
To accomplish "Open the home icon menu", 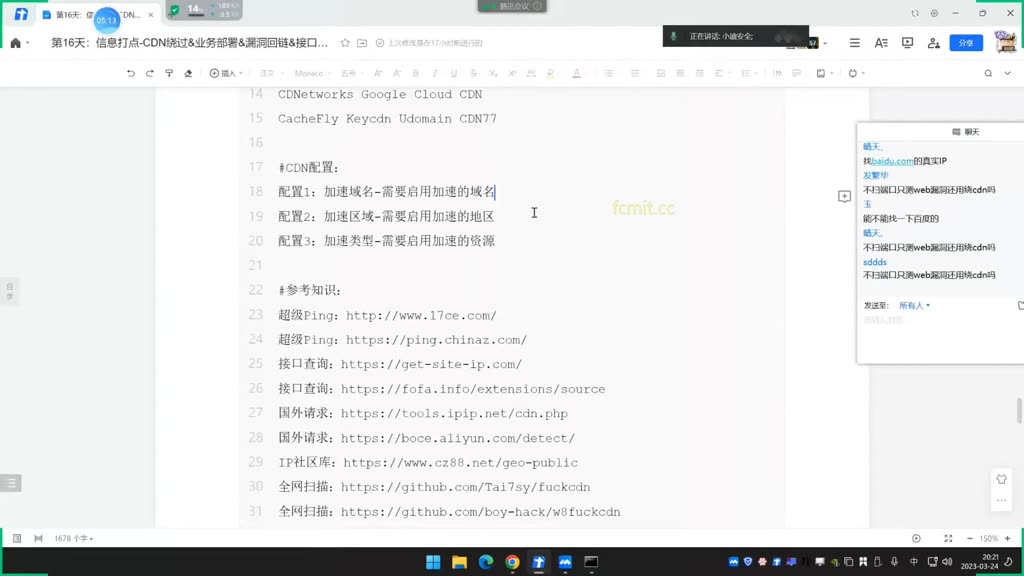I will pos(19,42).
